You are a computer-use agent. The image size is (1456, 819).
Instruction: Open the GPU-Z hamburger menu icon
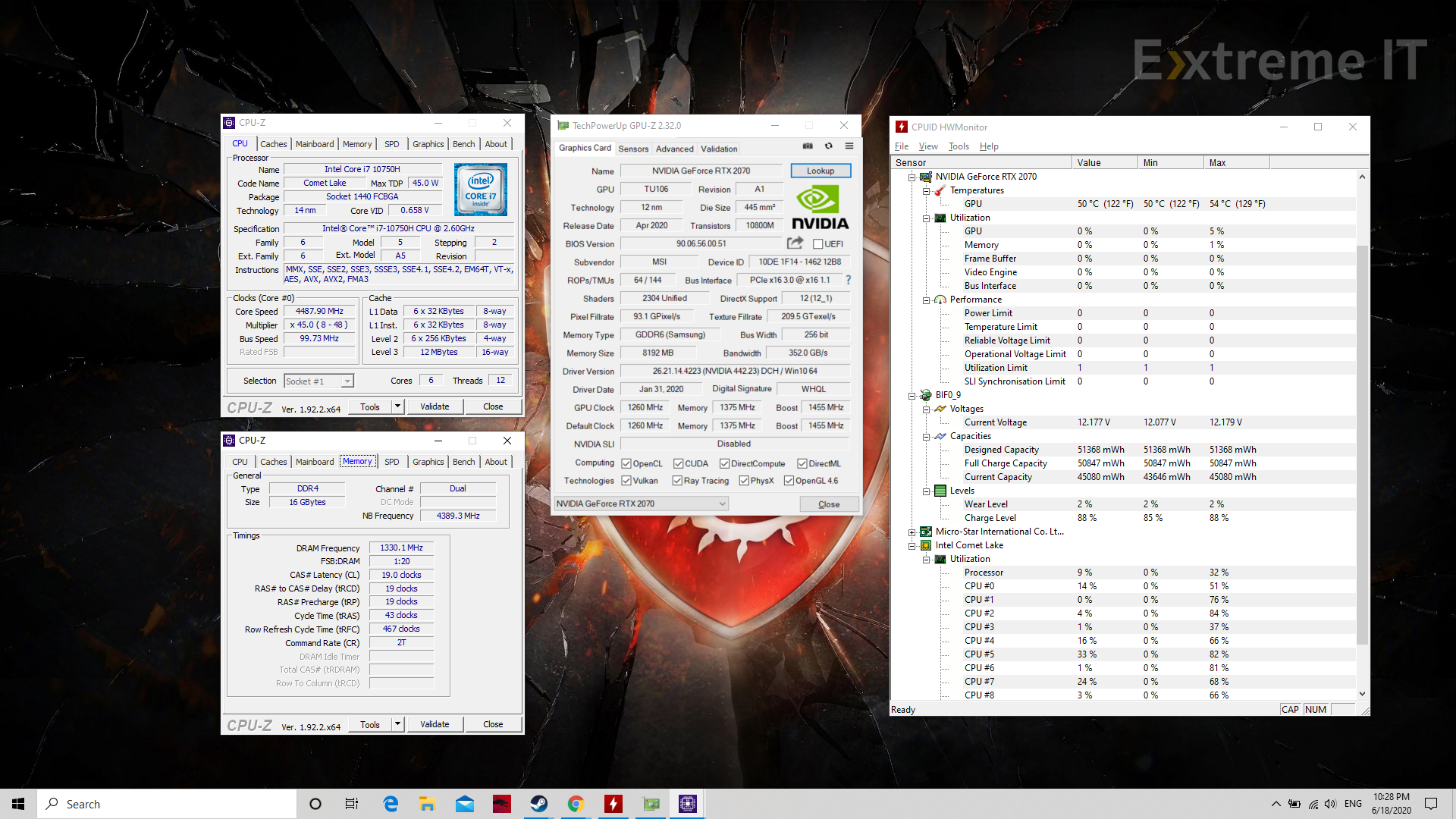tap(849, 146)
